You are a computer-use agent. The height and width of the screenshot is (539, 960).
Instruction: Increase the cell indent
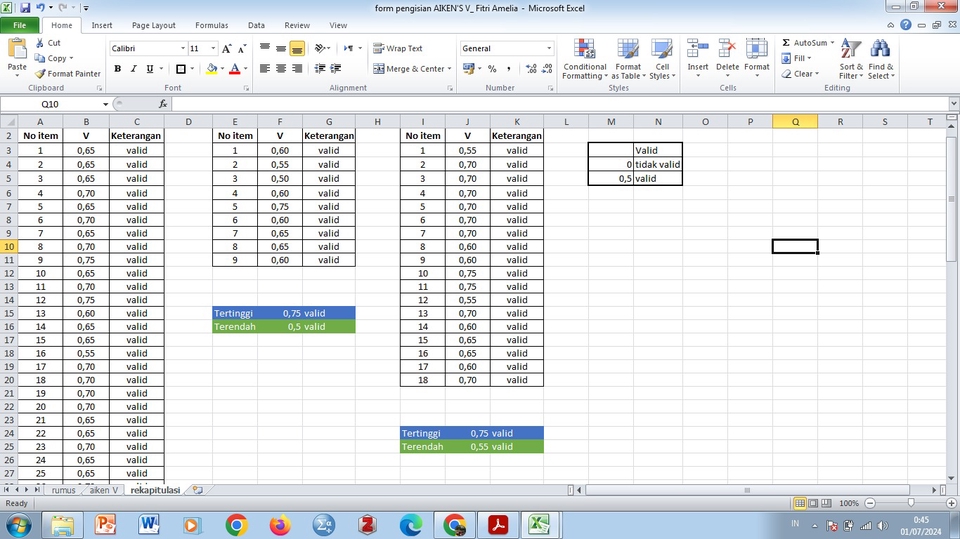tap(336, 69)
